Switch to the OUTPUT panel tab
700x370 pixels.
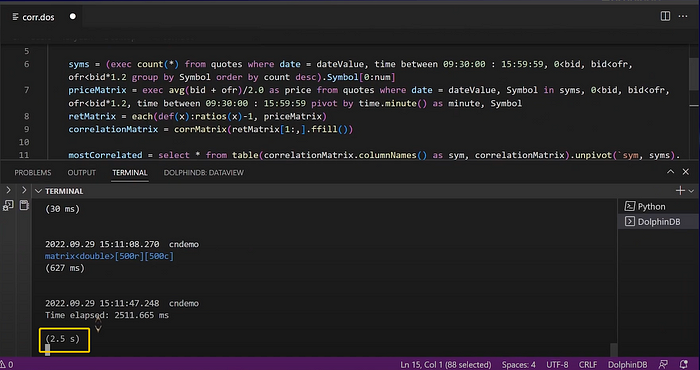tap(82, 173)
